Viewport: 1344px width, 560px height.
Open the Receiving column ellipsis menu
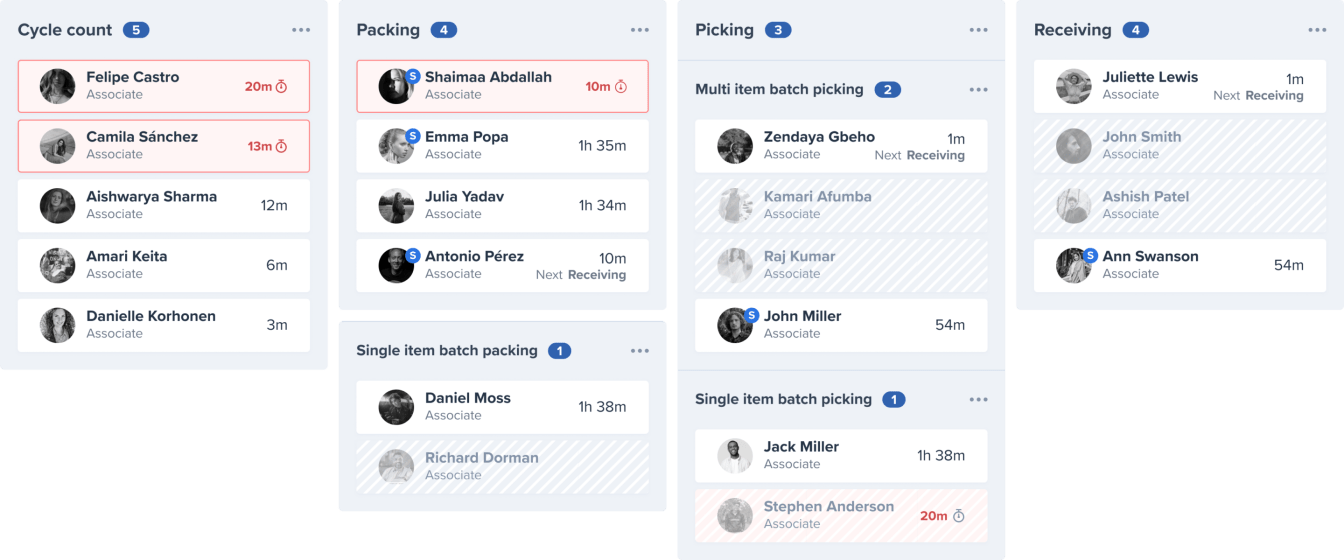coord(1317,30)
